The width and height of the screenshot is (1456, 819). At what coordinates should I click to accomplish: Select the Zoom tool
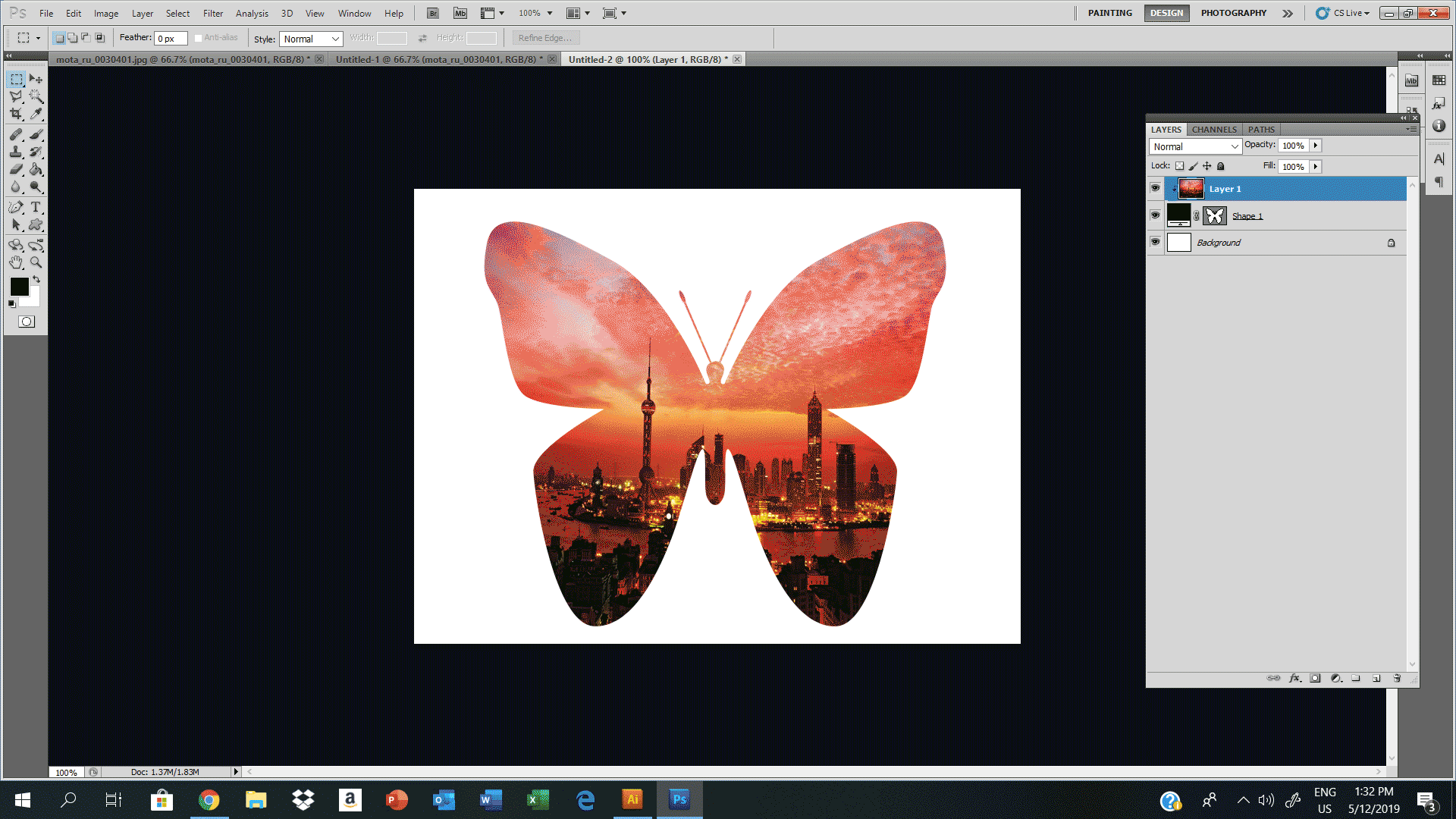tap(36, 262)
